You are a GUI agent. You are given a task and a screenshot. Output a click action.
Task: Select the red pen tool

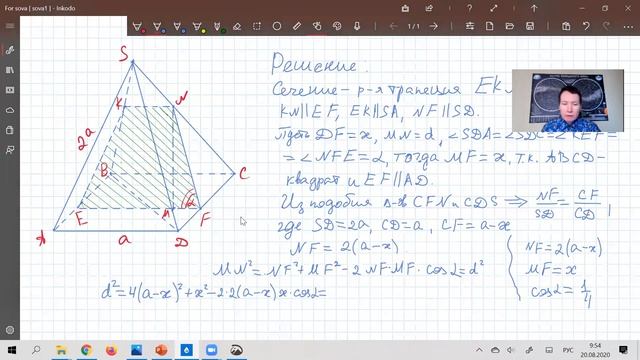tap(138, 27)
